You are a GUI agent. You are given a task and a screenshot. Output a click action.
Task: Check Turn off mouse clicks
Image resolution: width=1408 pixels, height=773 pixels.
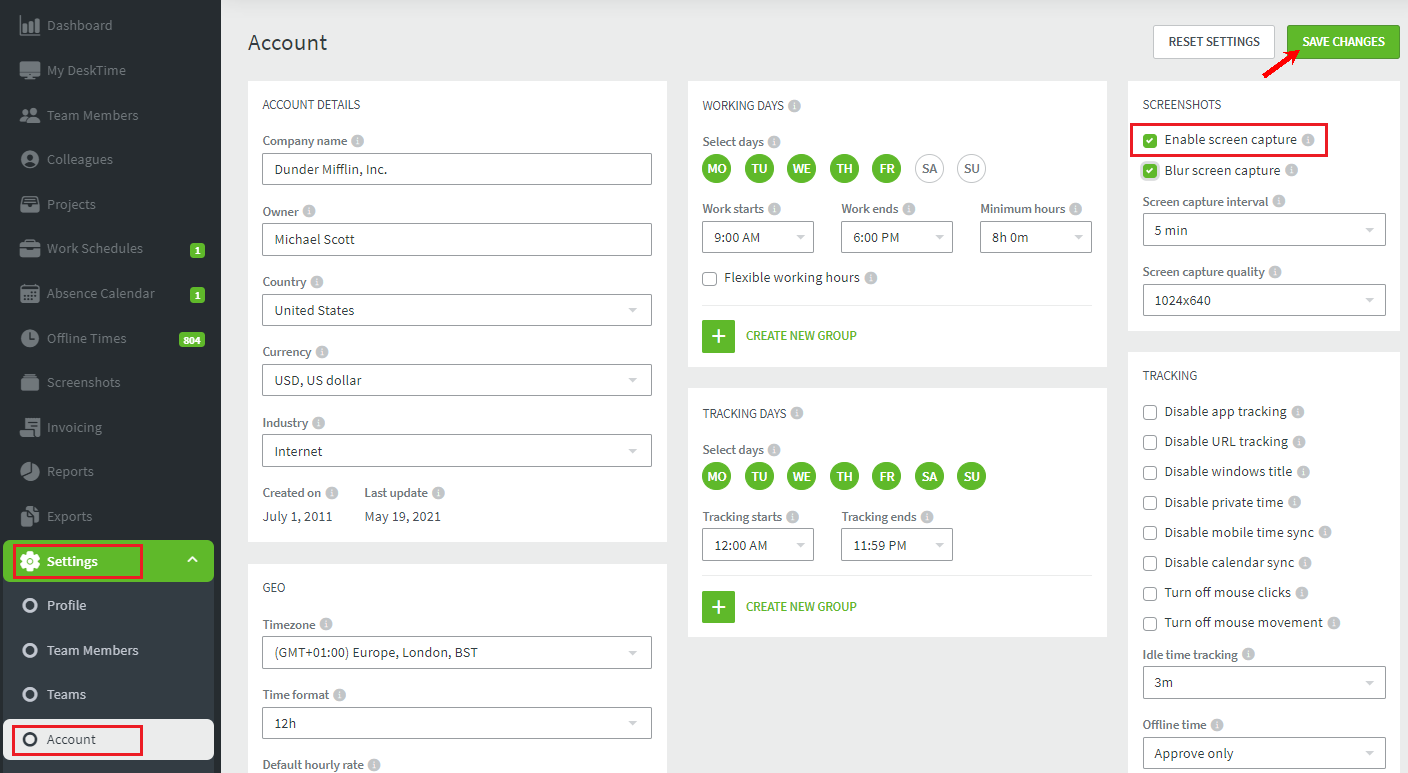click(1150, 593)
